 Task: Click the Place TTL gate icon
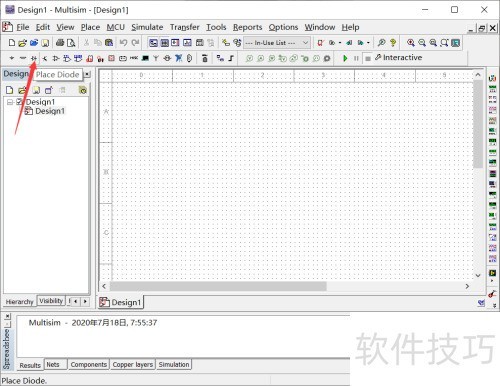[x=67, y=58]
